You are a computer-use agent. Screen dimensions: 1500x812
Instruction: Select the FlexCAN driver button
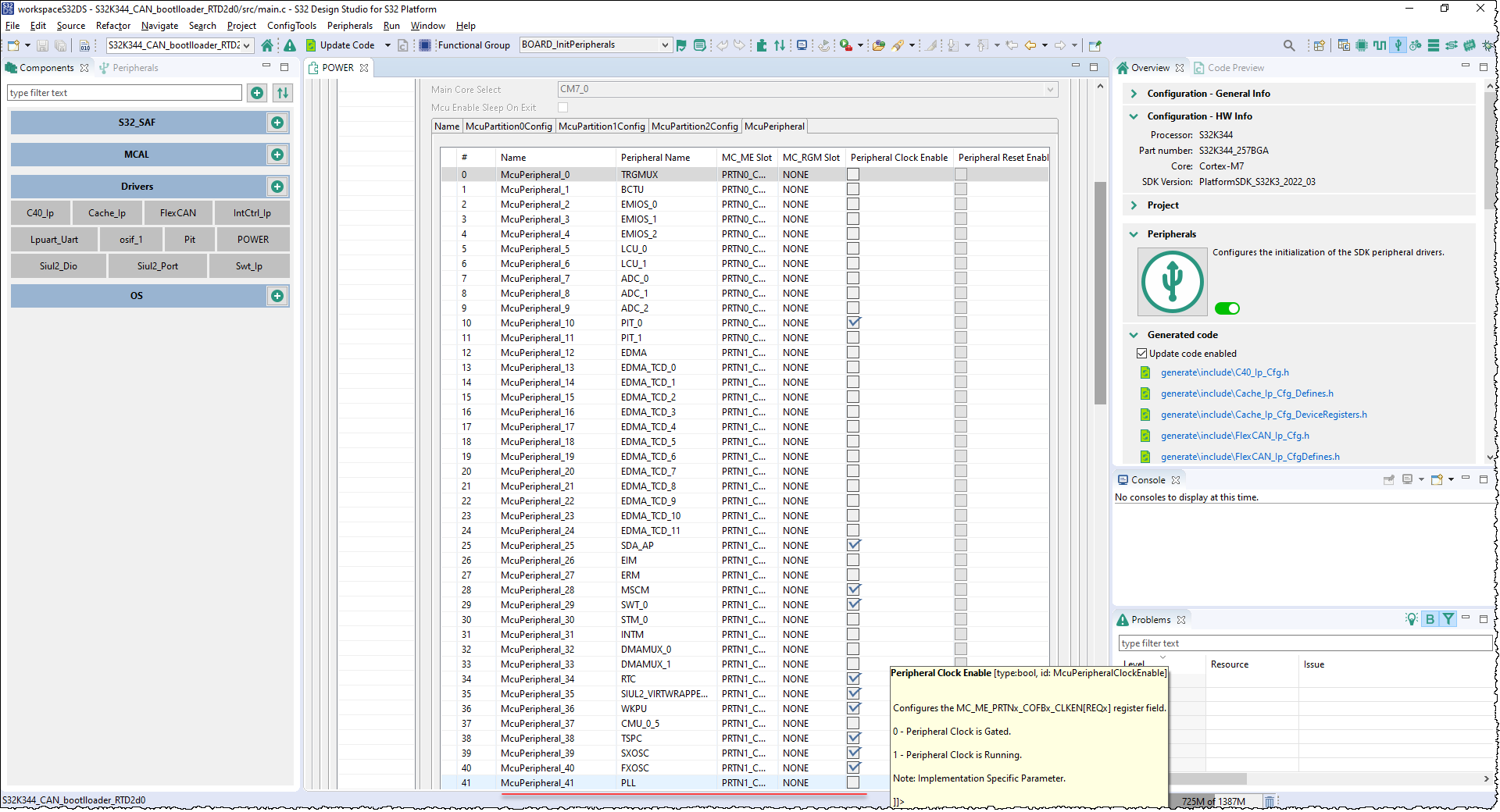click(x=178, y=213)
